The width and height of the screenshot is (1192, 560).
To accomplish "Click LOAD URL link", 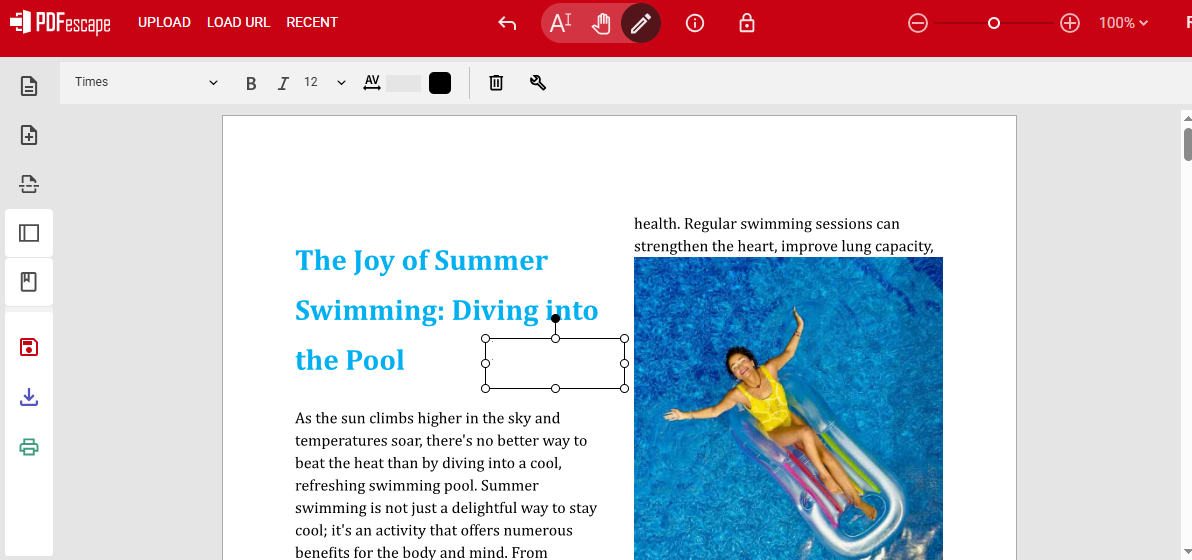I will click(x=238, y=22).
